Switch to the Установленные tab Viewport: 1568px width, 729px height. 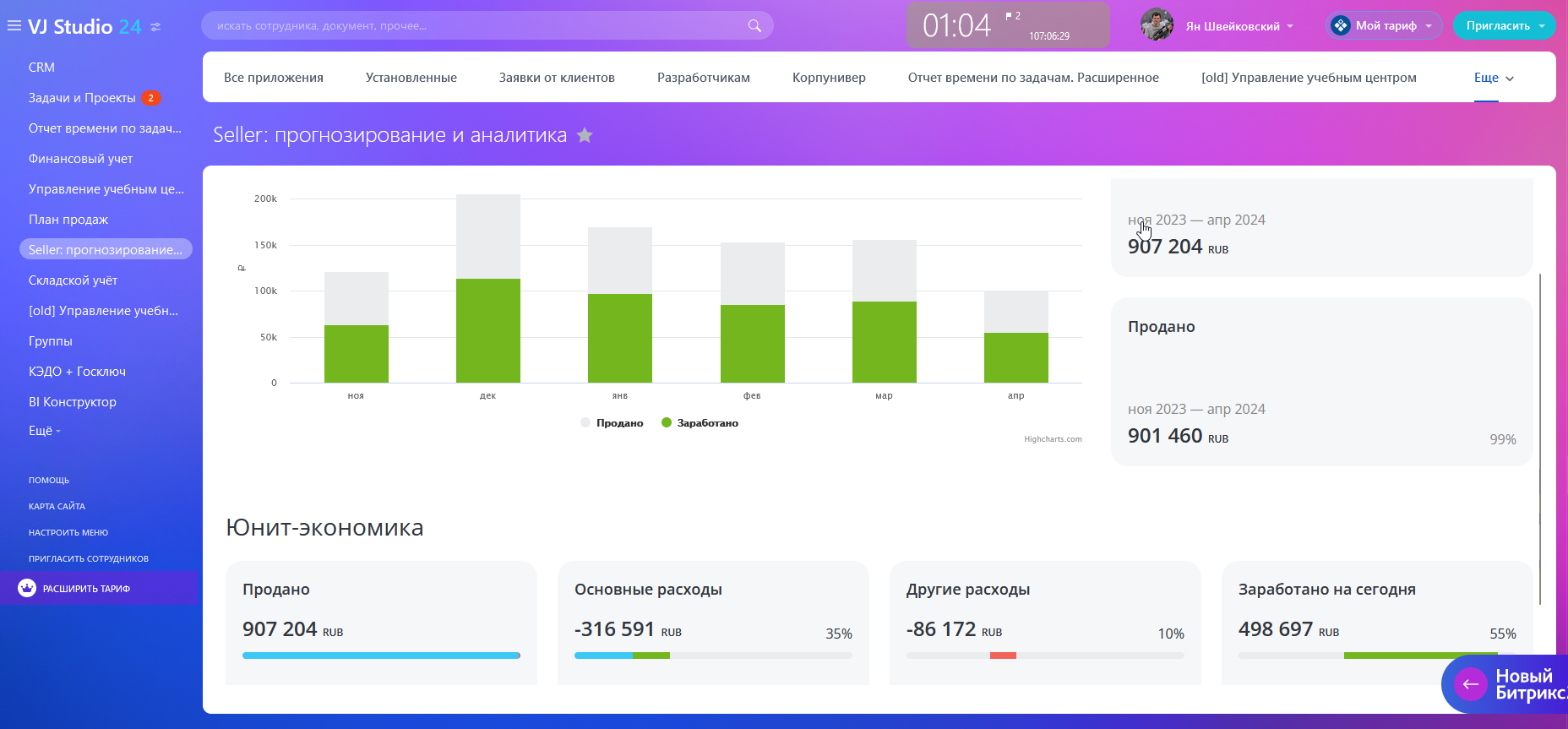coord(411,78)
